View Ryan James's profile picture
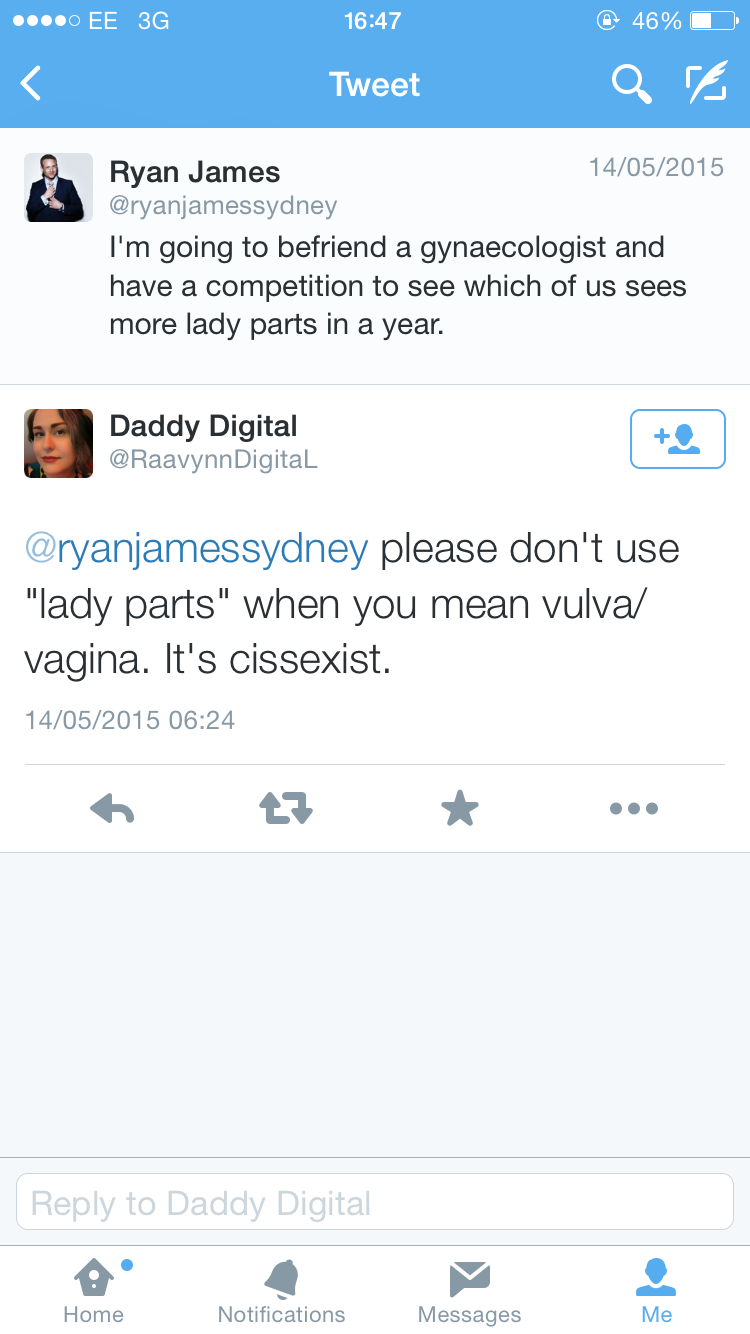 click(59, 187)
